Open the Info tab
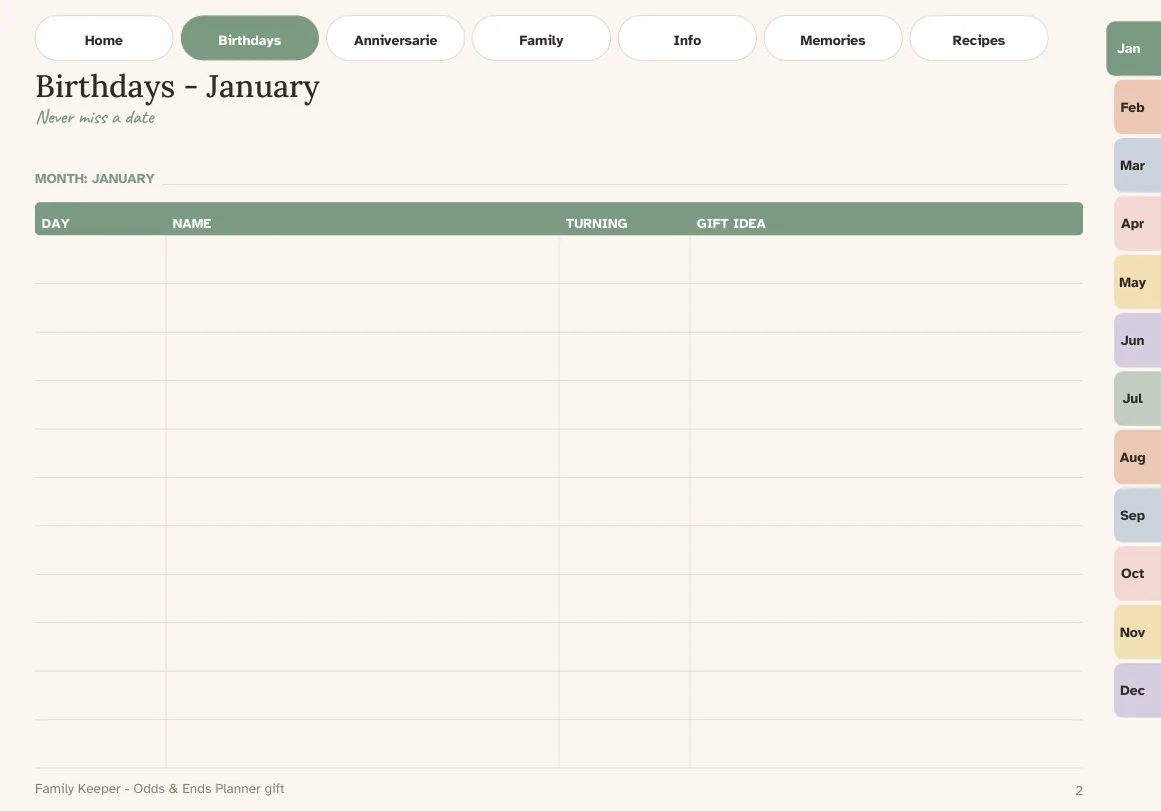Viewport: 1161px width, 811px height. click(687, 39)
